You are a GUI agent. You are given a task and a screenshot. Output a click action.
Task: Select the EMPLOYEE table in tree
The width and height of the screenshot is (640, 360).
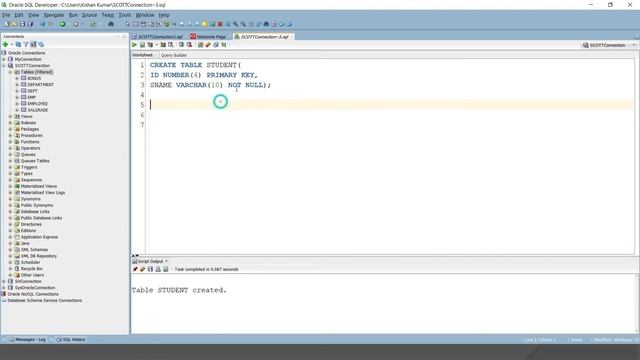click(38, 104)
